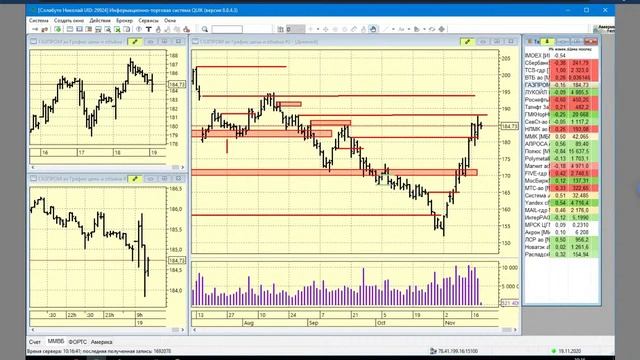Screen dimensions: 640x360
Task: Open the Действия menu
Action: (100, 20)
